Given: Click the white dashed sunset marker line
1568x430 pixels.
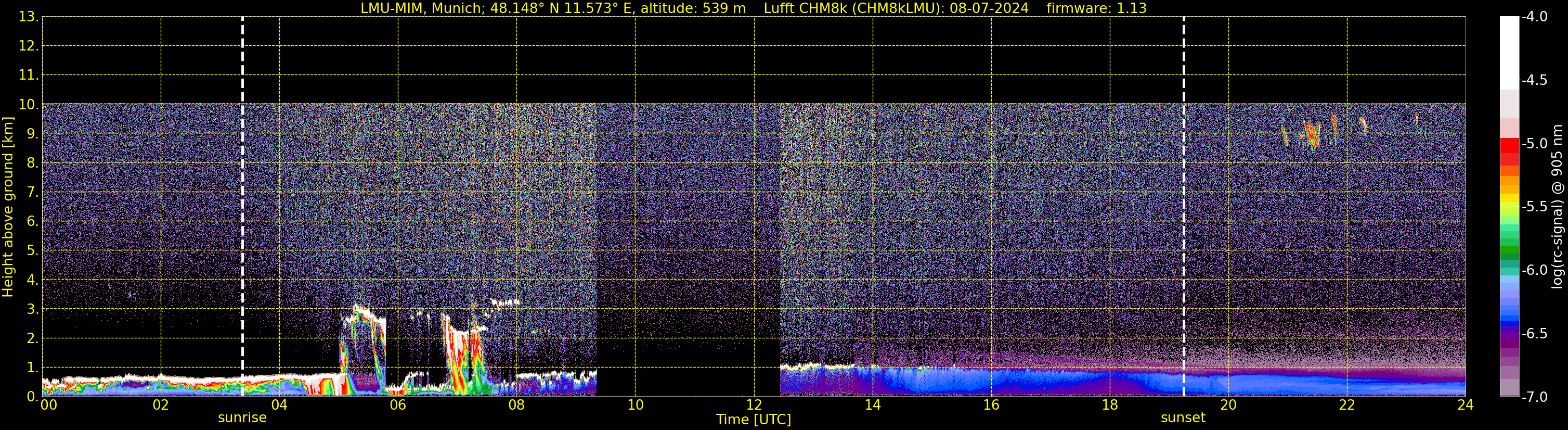Looking at the screenshot, I should 1184,207.
